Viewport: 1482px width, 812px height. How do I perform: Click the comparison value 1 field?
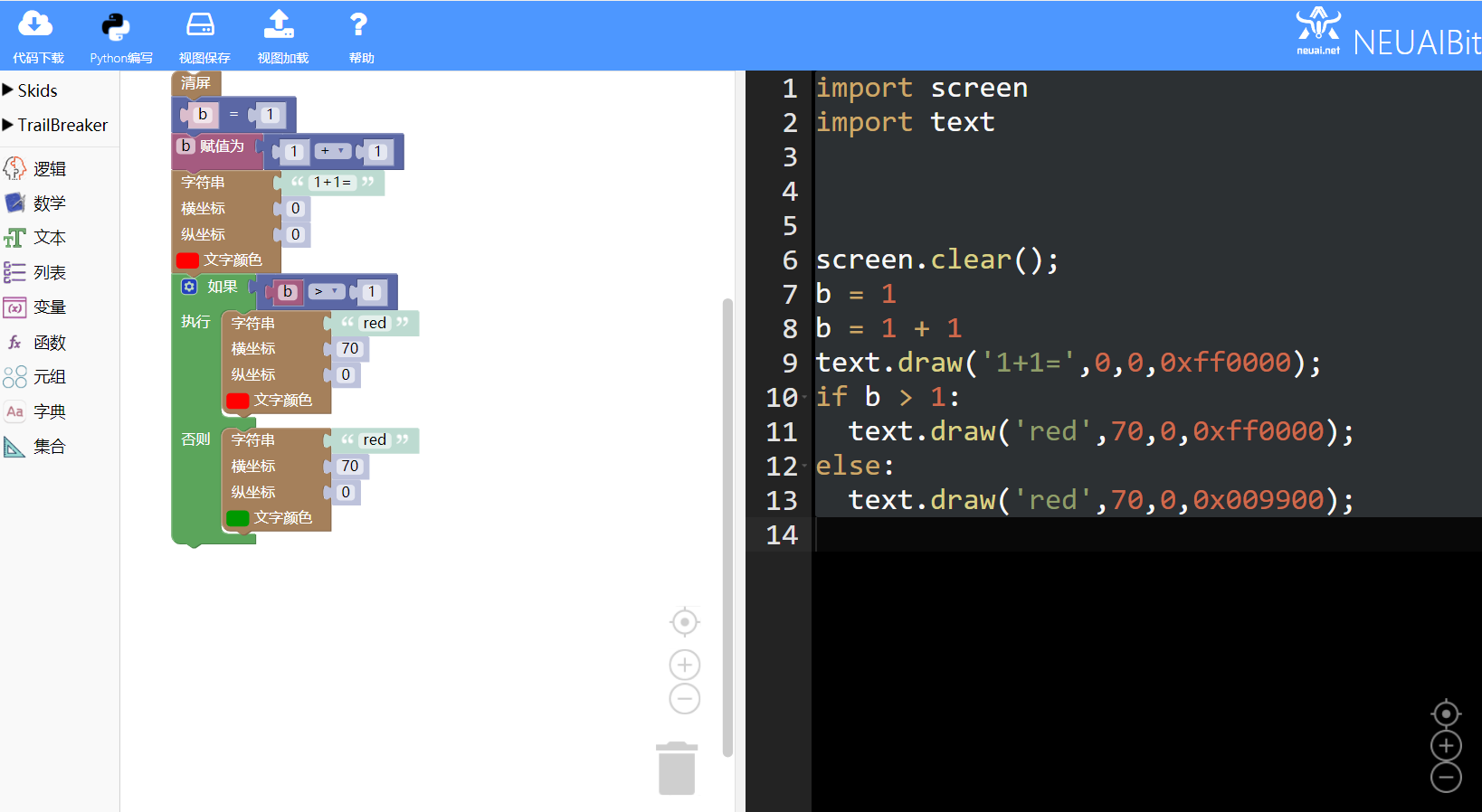coord(371,292)
